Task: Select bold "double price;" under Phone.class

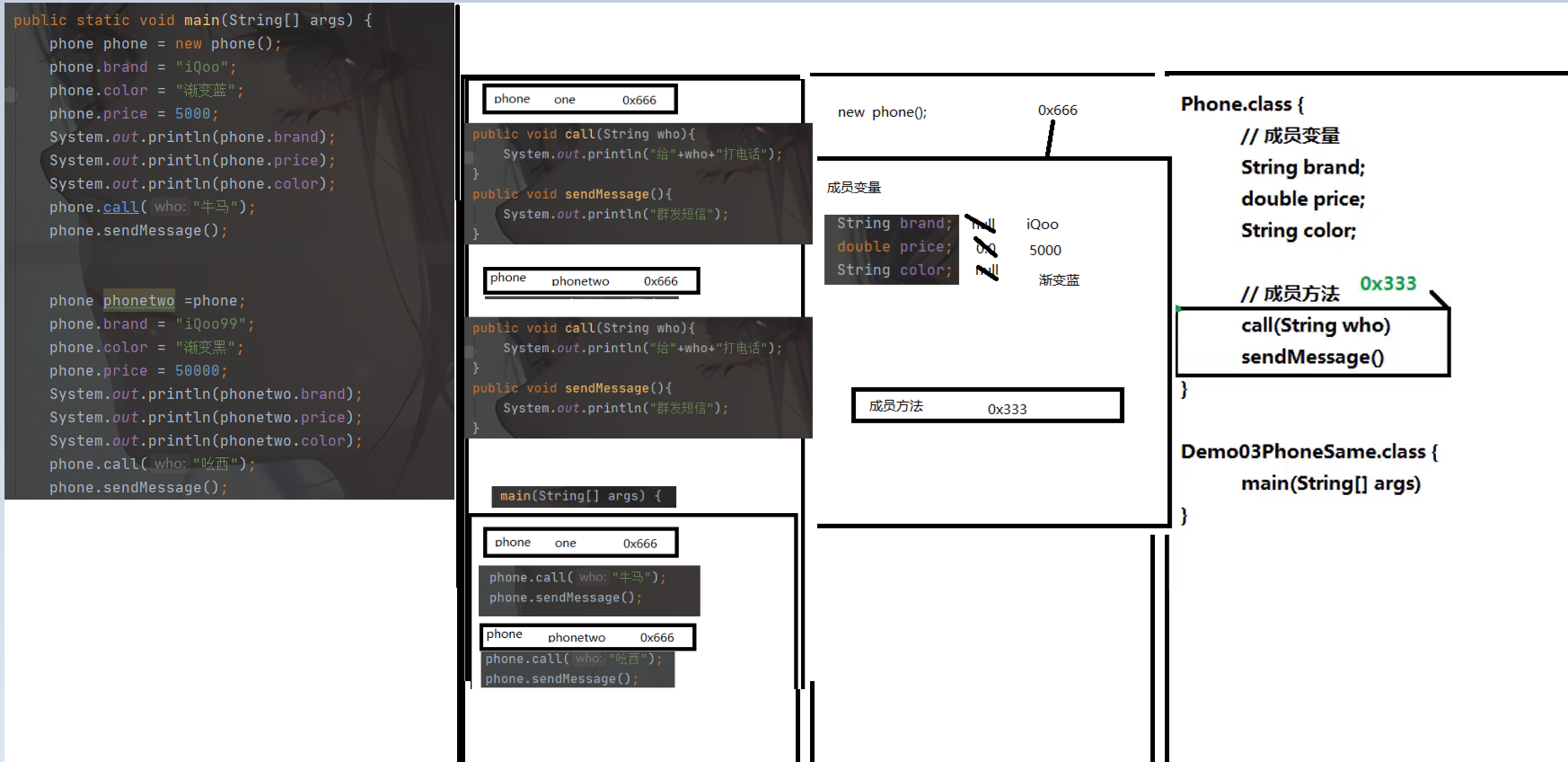Action: [x=1303, y=199]
